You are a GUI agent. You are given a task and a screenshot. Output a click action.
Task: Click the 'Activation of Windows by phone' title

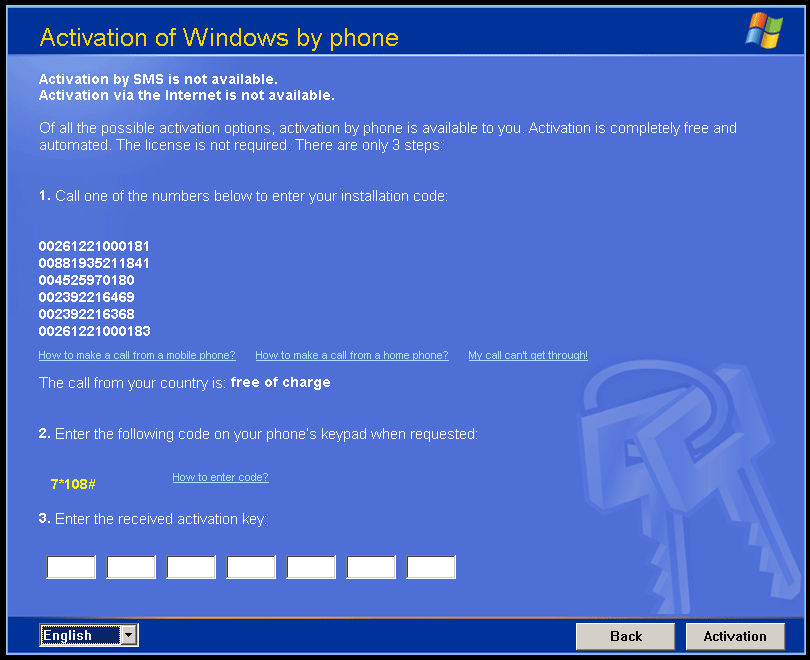pyautogui.click(x=219, y=38)
